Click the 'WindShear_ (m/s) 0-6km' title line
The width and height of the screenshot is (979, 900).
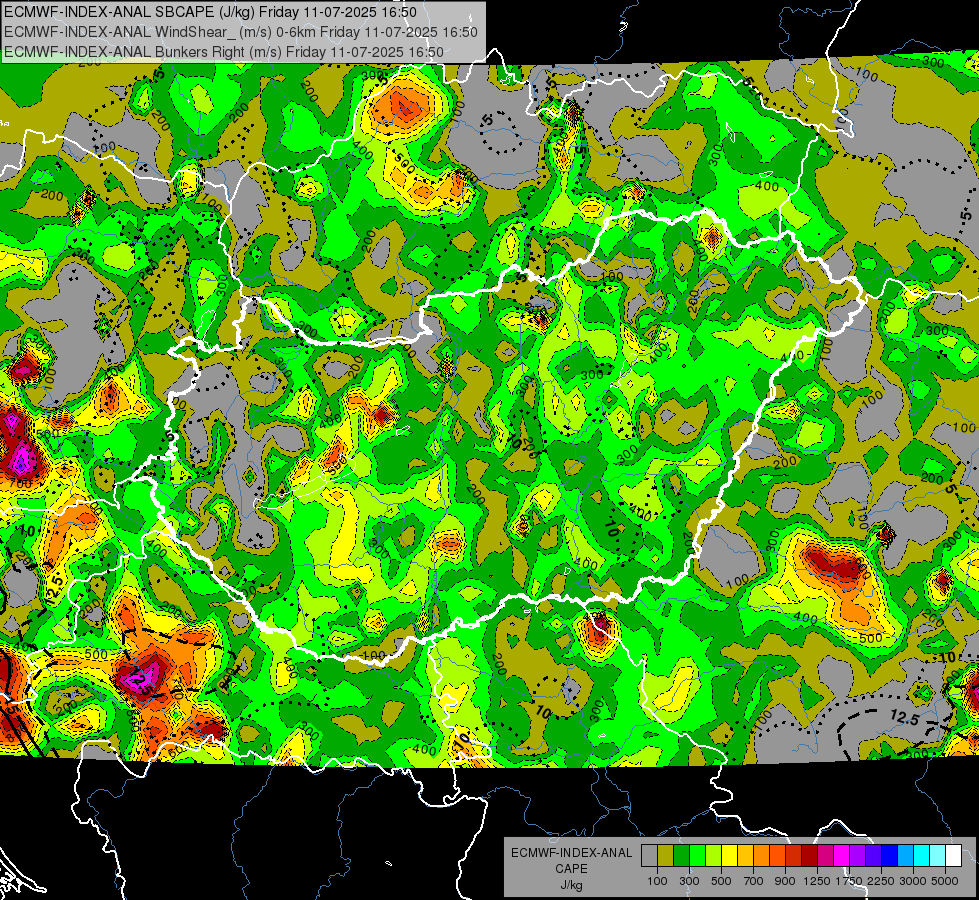(x=241, y=32)
